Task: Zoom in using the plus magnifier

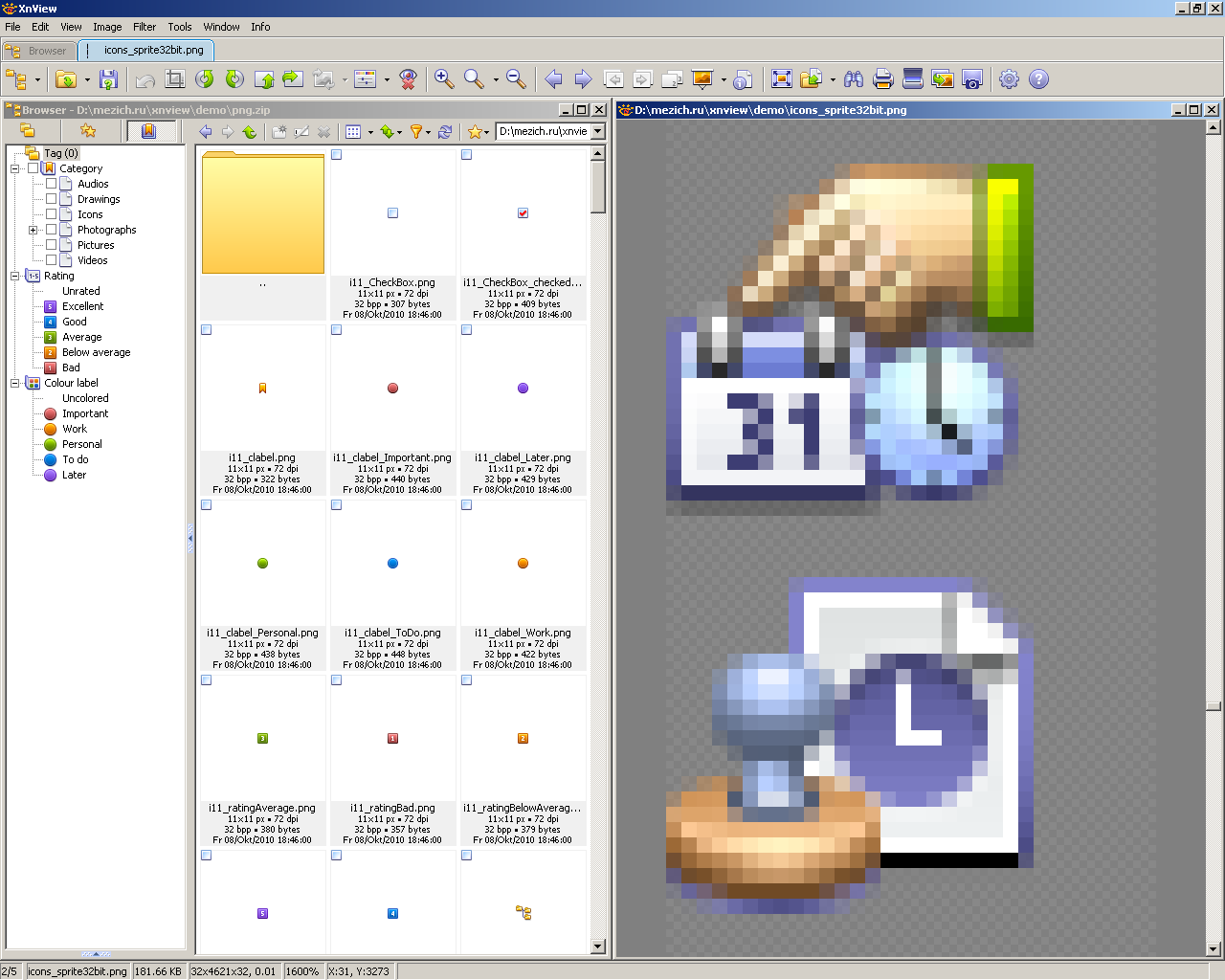Action: (444, 79)
